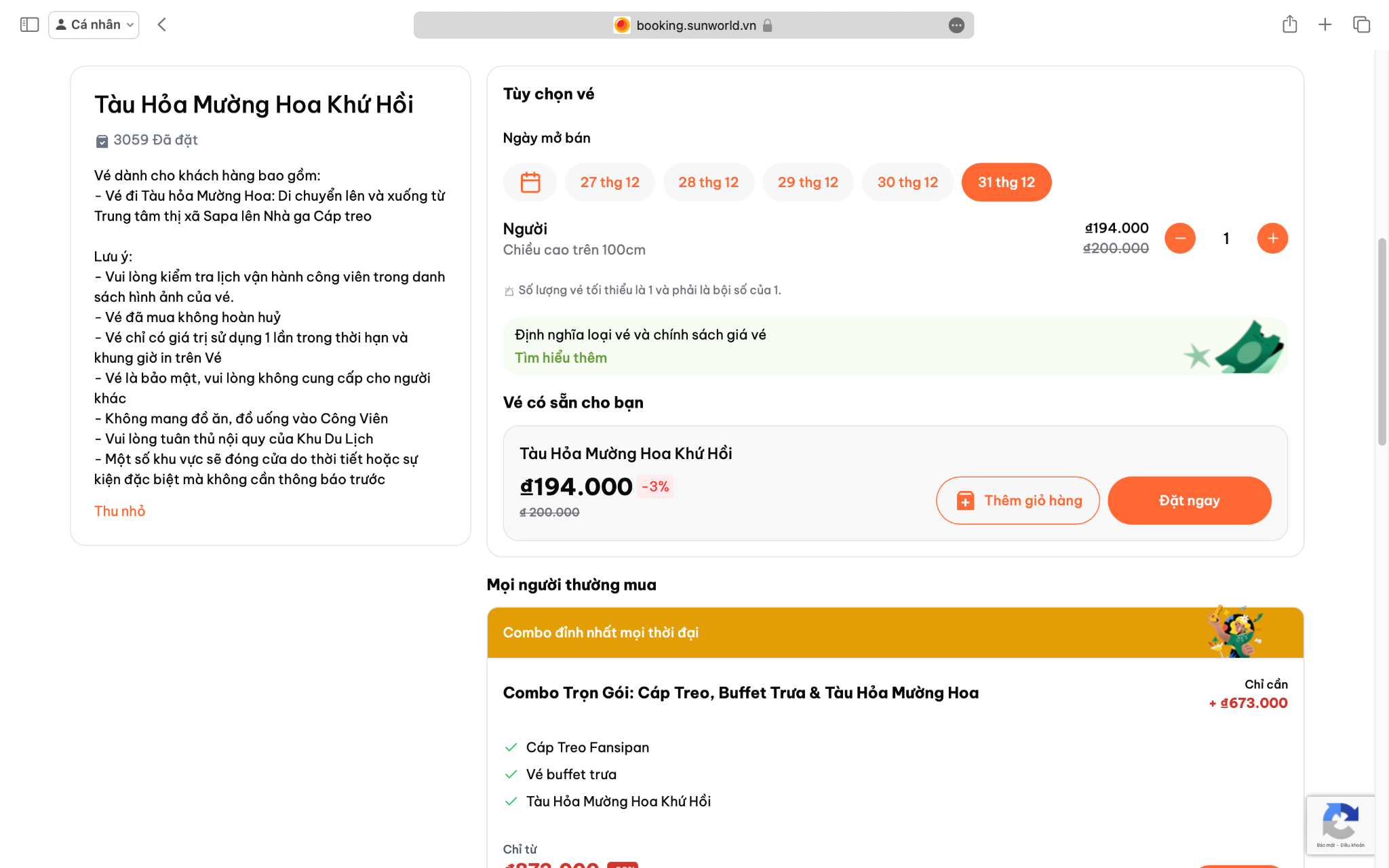Click the Mọi người thường mua heading
Image resolution: width=1389 pixels, height=868 pixels.
pos(571,585)
